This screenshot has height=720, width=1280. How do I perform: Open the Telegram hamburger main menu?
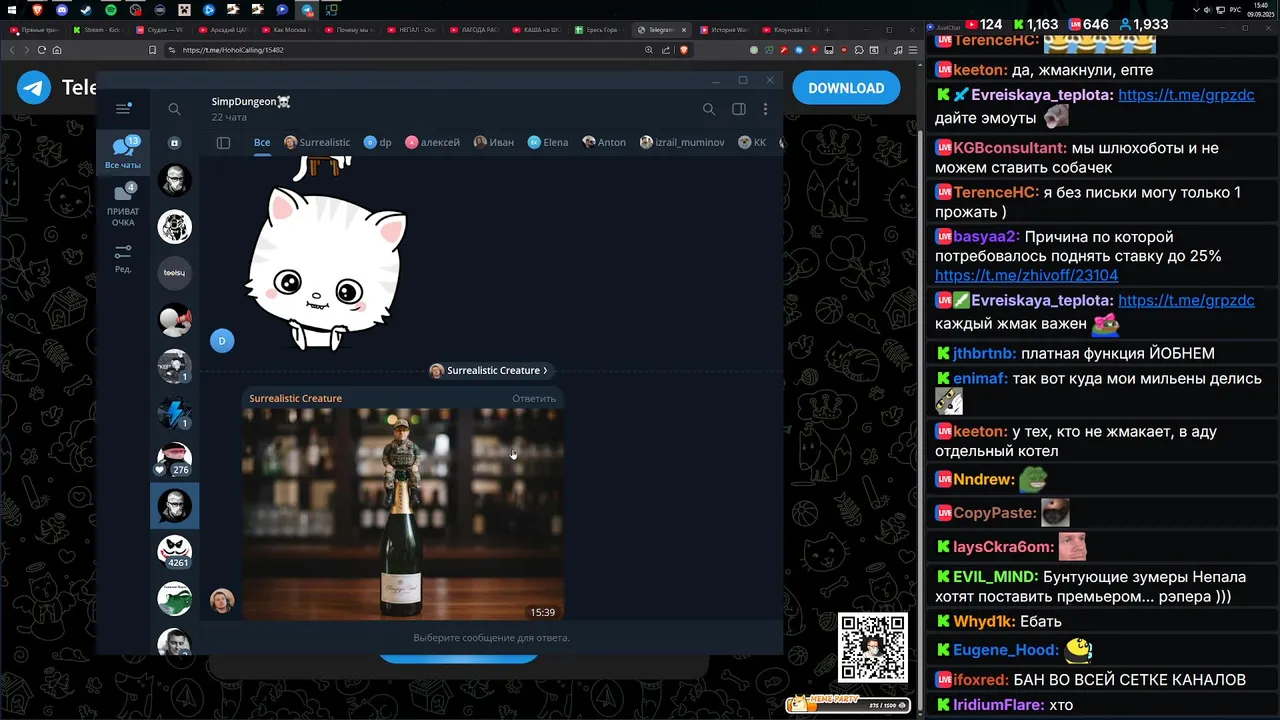[123, 109]
